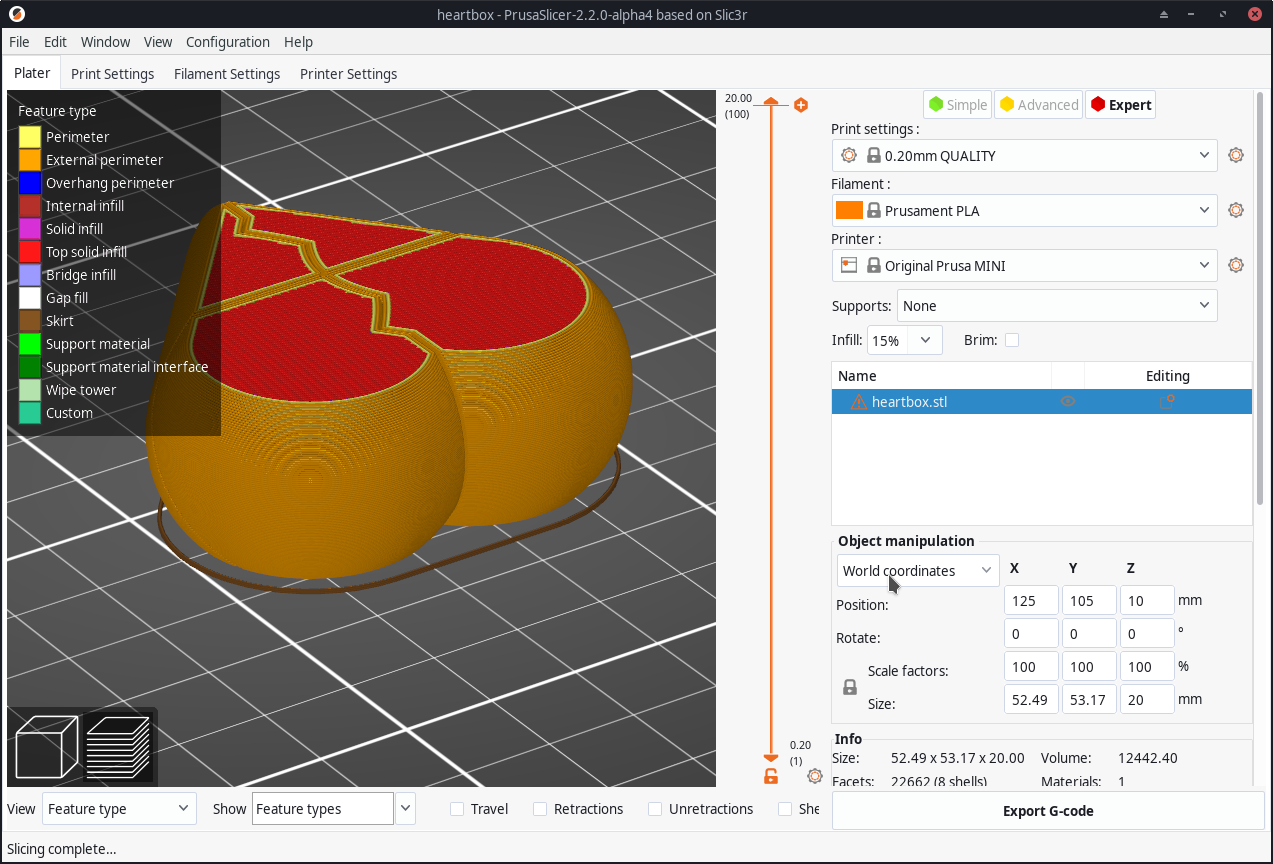1273x864 pixels.
Task: Click the Show feature types text field
Action: [322, 809]
